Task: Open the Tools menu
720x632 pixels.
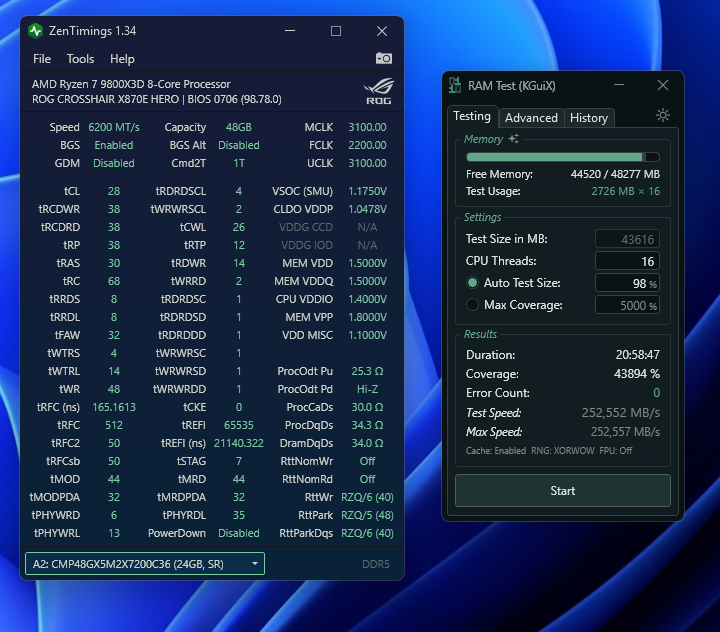Action: click(80, 59)
